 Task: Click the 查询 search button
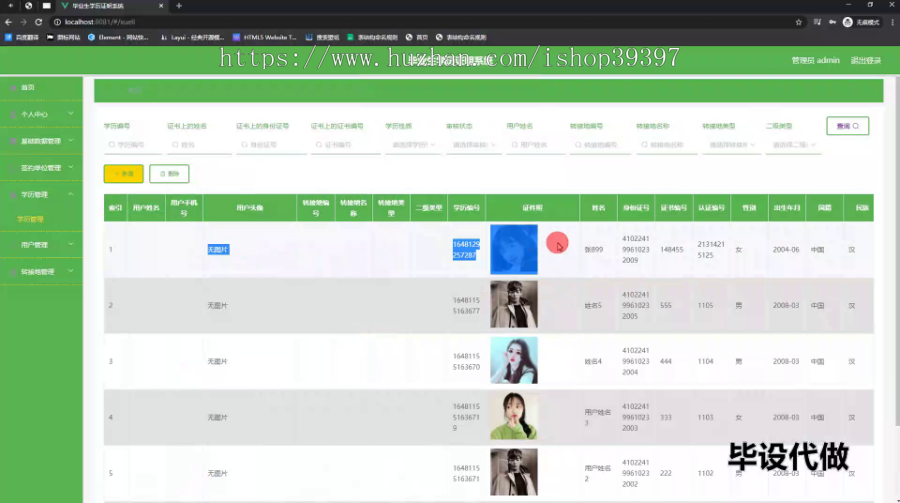pos(847,126)
